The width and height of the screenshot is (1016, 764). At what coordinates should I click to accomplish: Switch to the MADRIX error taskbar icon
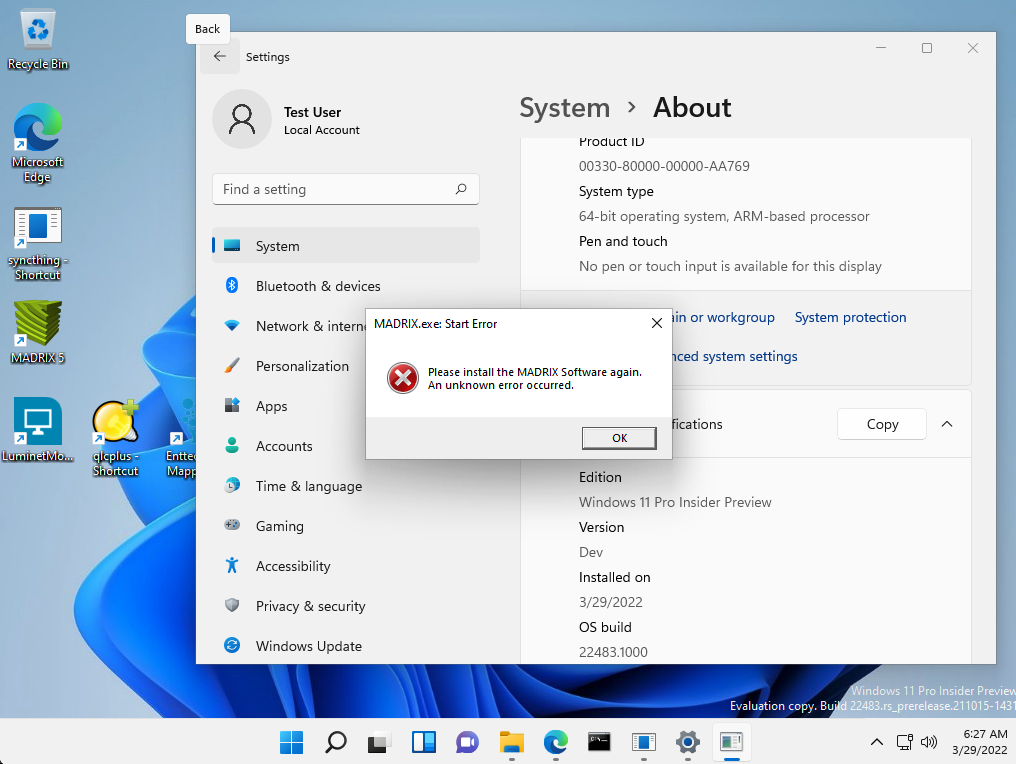coord(732,742)
